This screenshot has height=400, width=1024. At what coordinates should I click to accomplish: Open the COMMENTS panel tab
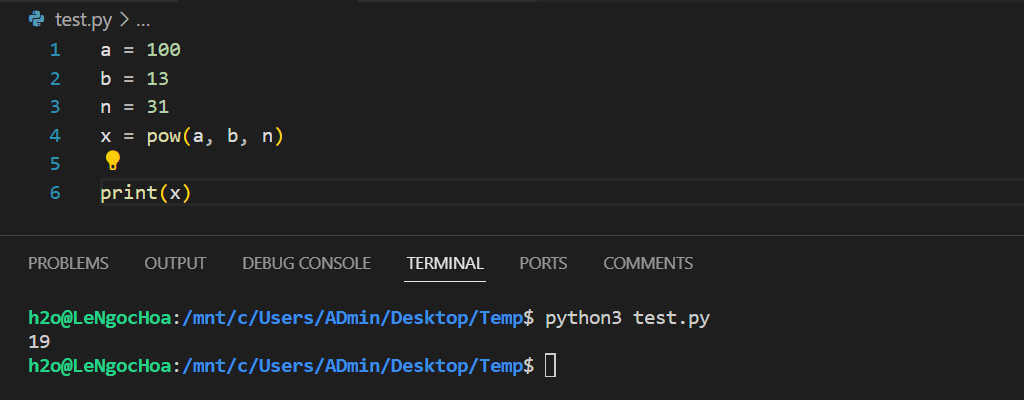648,264
